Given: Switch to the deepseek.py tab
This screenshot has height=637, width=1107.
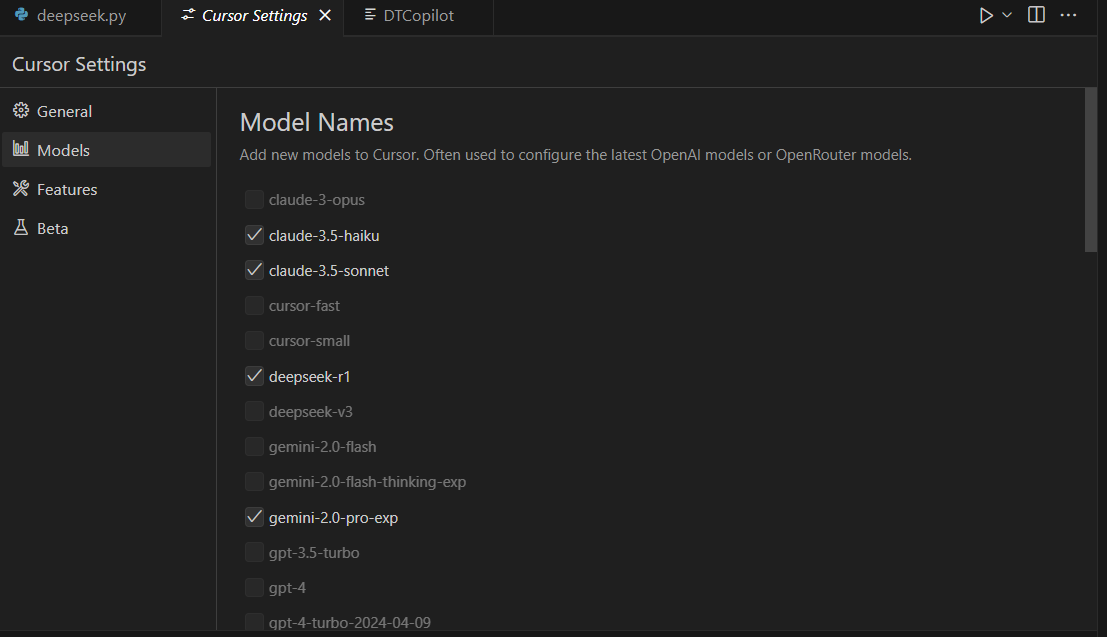Looking at the screenshot, I should [x=80, y=16].
